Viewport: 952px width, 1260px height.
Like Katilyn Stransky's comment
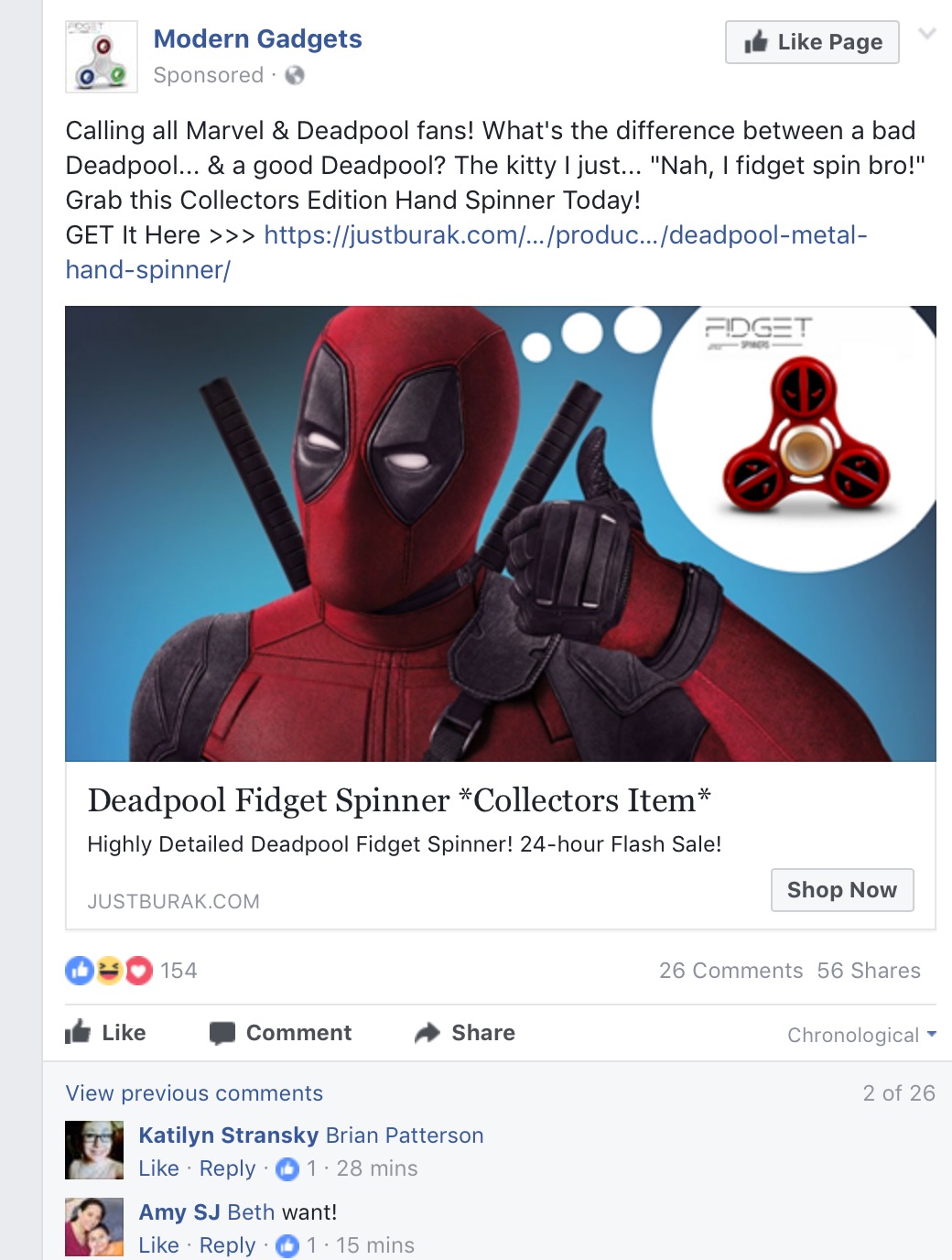(158, 1168)
